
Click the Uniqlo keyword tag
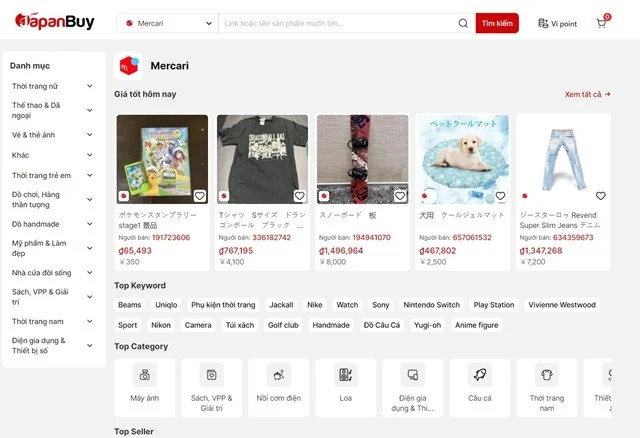click(166, 305)
